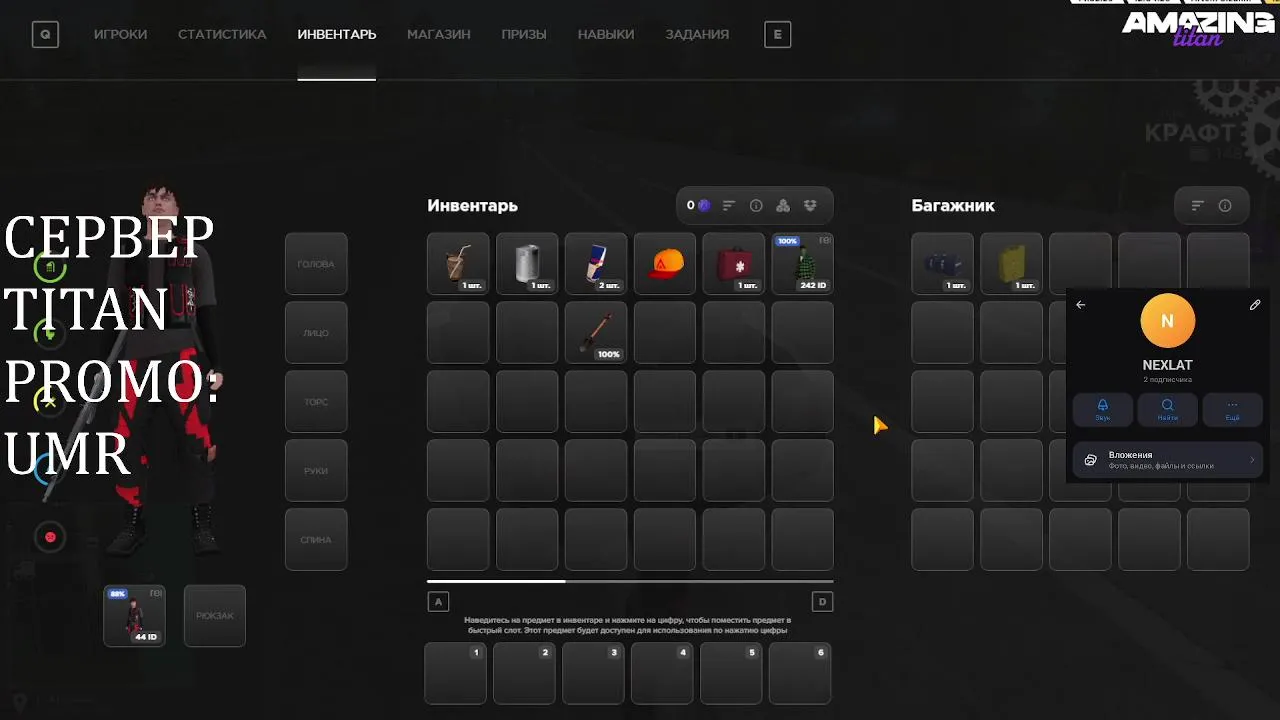1280x720 pixels.
Task: Click the E key navigation button
Action: [777, 34]
